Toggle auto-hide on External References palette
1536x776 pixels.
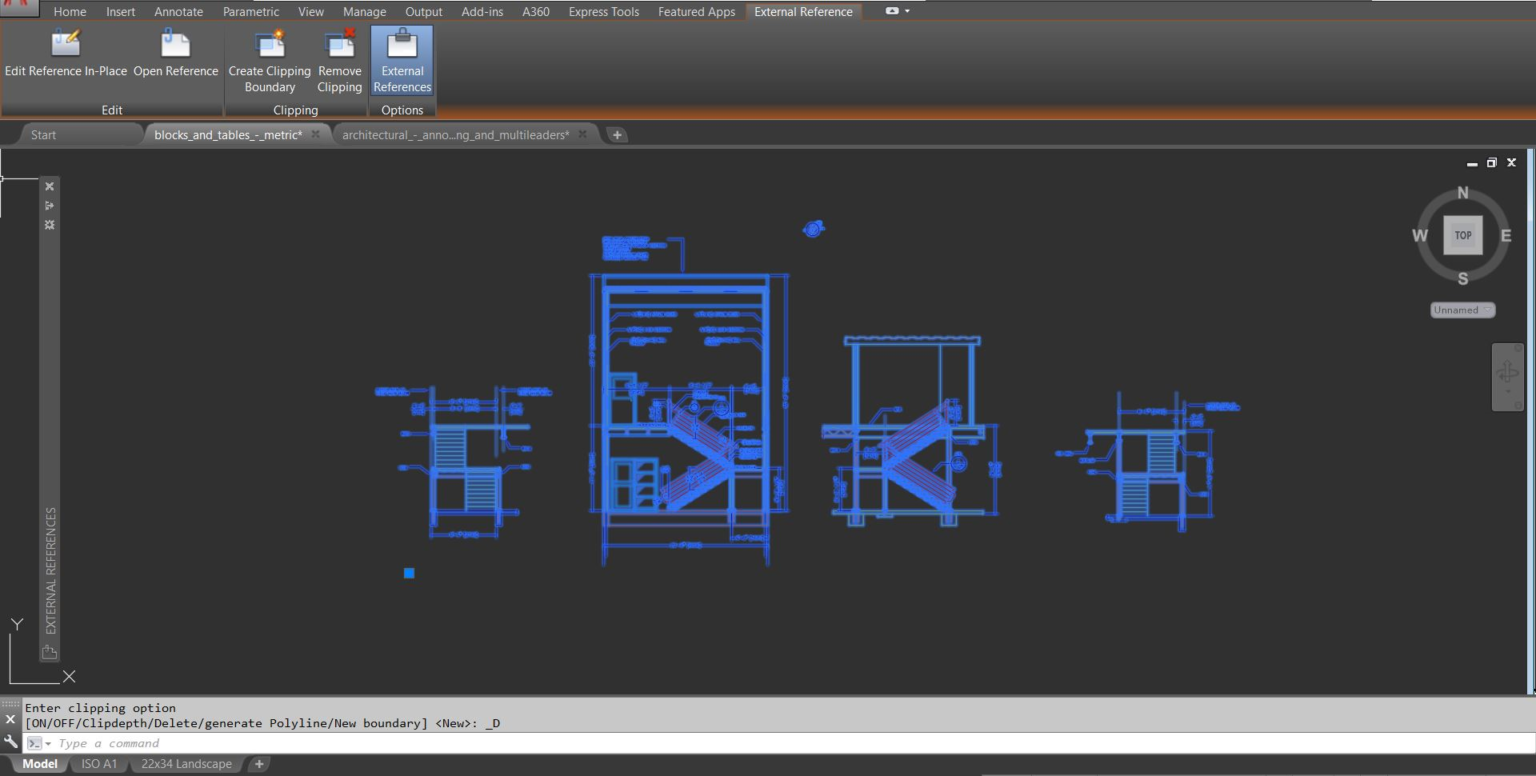(49, 206)
